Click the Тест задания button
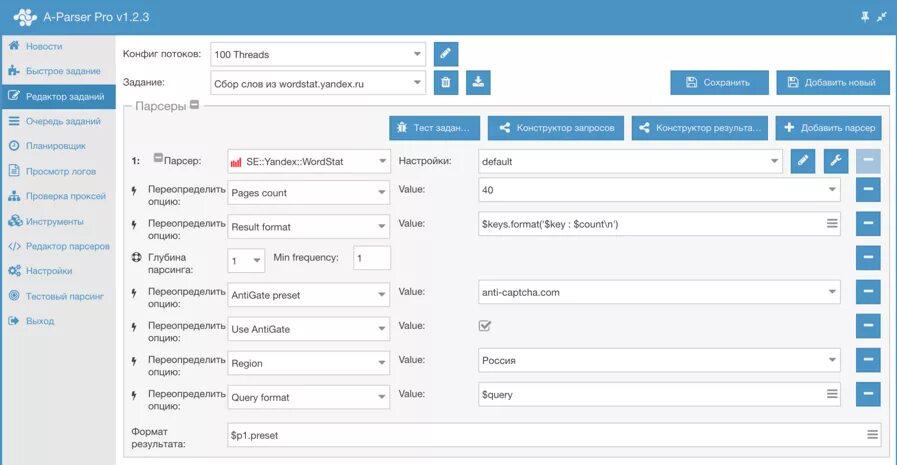This screenshot has width=897, height=465. tap(434, 128)
